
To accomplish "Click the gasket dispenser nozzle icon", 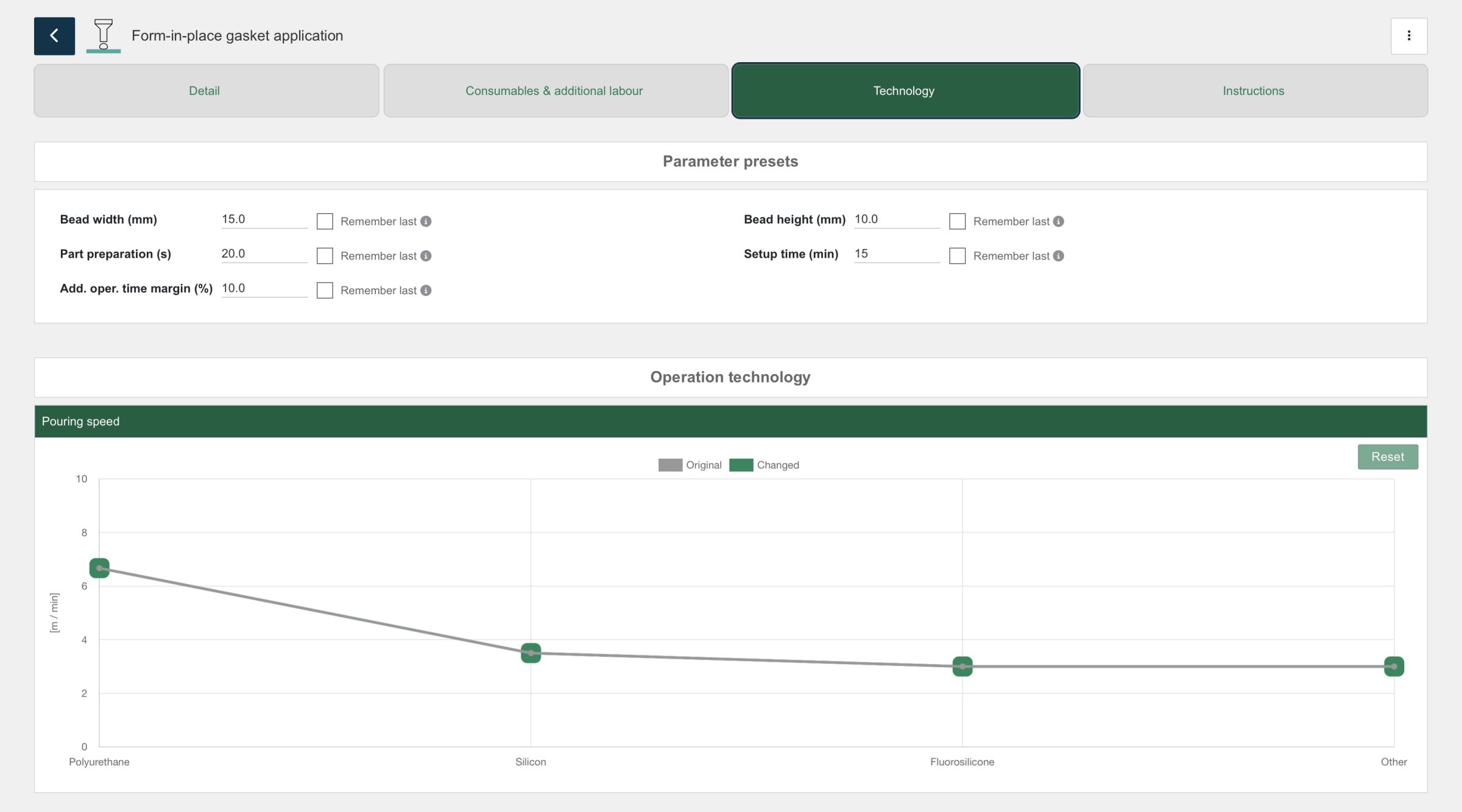I will coord(104,35).
